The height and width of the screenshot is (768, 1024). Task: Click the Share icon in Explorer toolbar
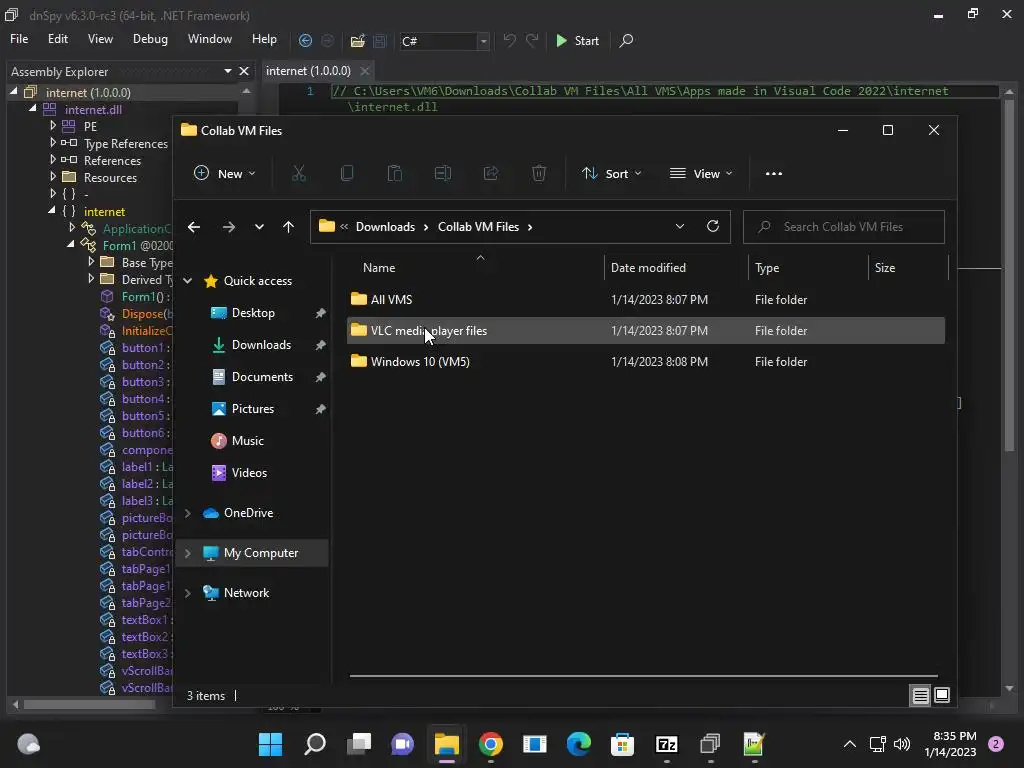coord(491,174)
